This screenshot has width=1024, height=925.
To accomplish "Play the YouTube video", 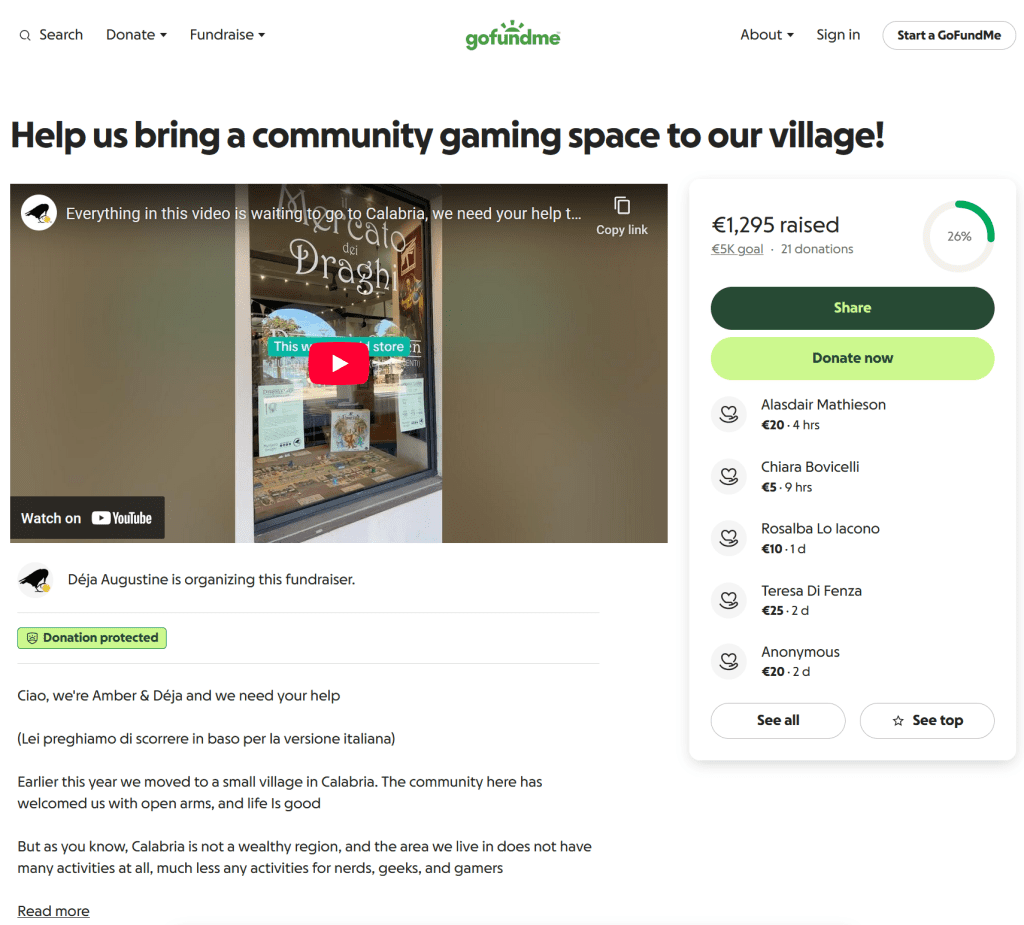I will tap(338, 363).
